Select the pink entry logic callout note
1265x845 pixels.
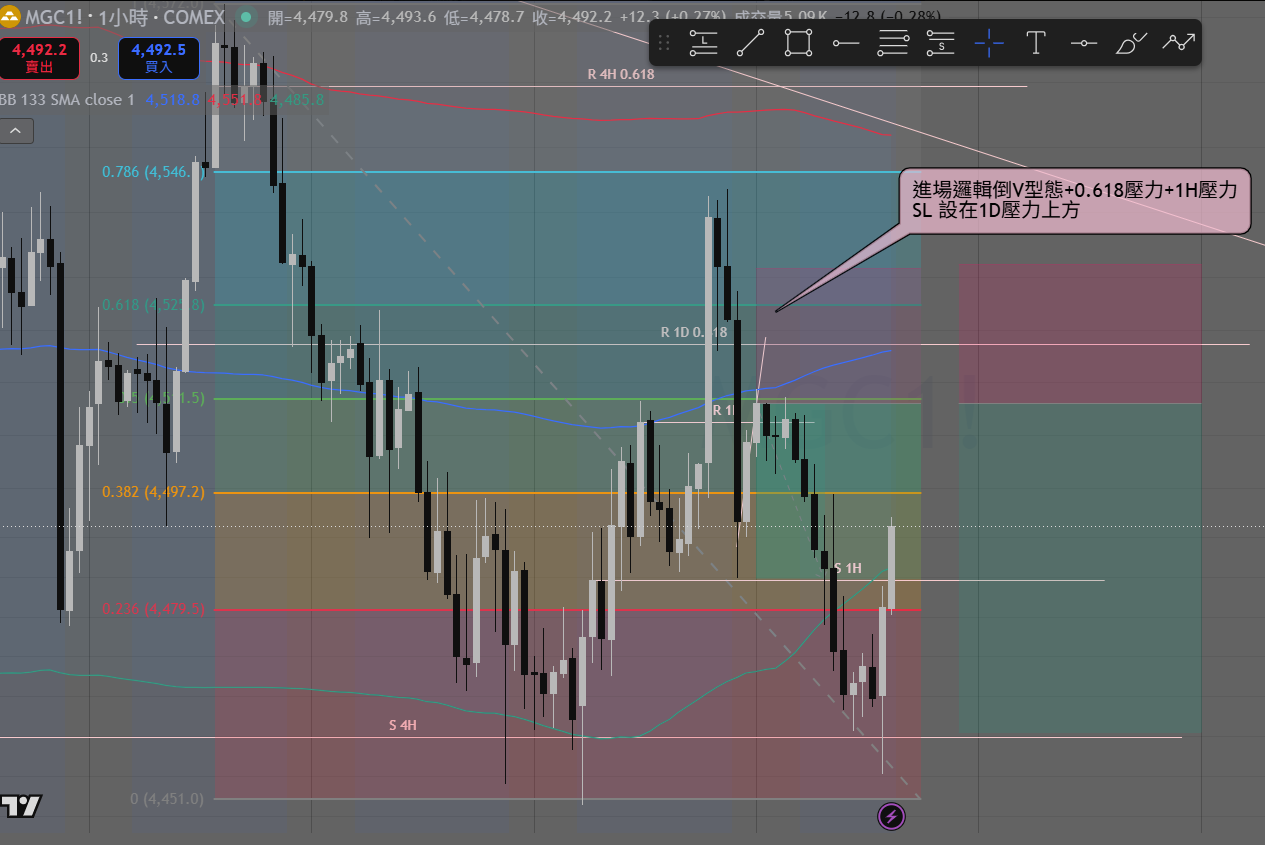[1076, 200]
